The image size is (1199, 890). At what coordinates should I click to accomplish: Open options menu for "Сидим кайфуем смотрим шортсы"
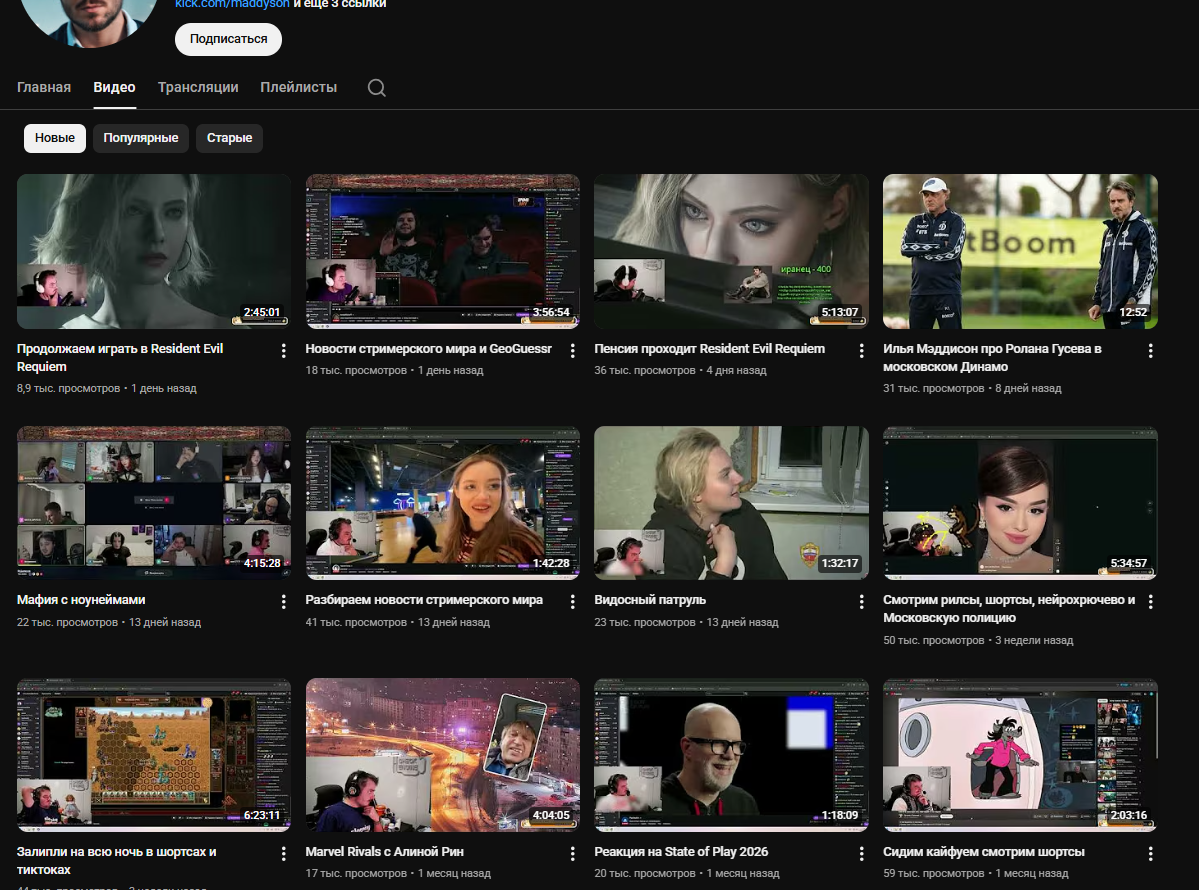click(1151, 853)
